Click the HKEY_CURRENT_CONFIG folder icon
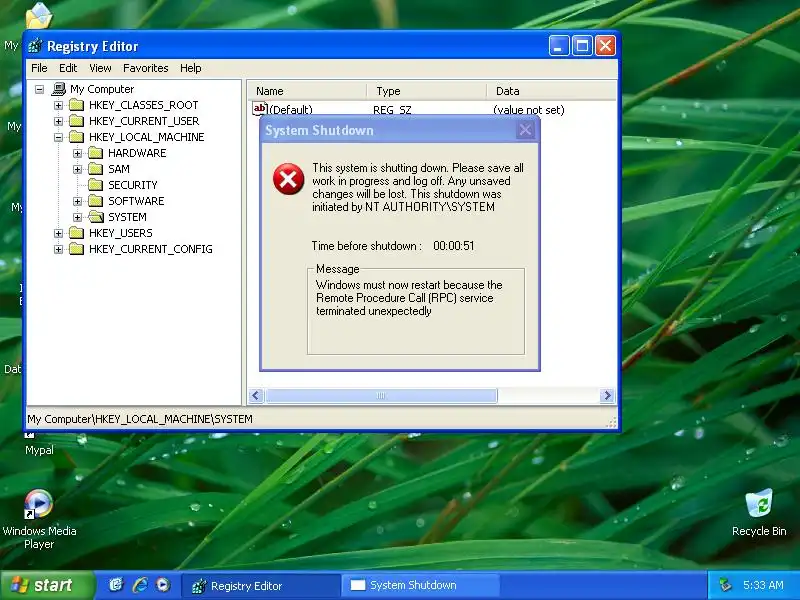This screenshot has width=800, height=600. [77, 249]
